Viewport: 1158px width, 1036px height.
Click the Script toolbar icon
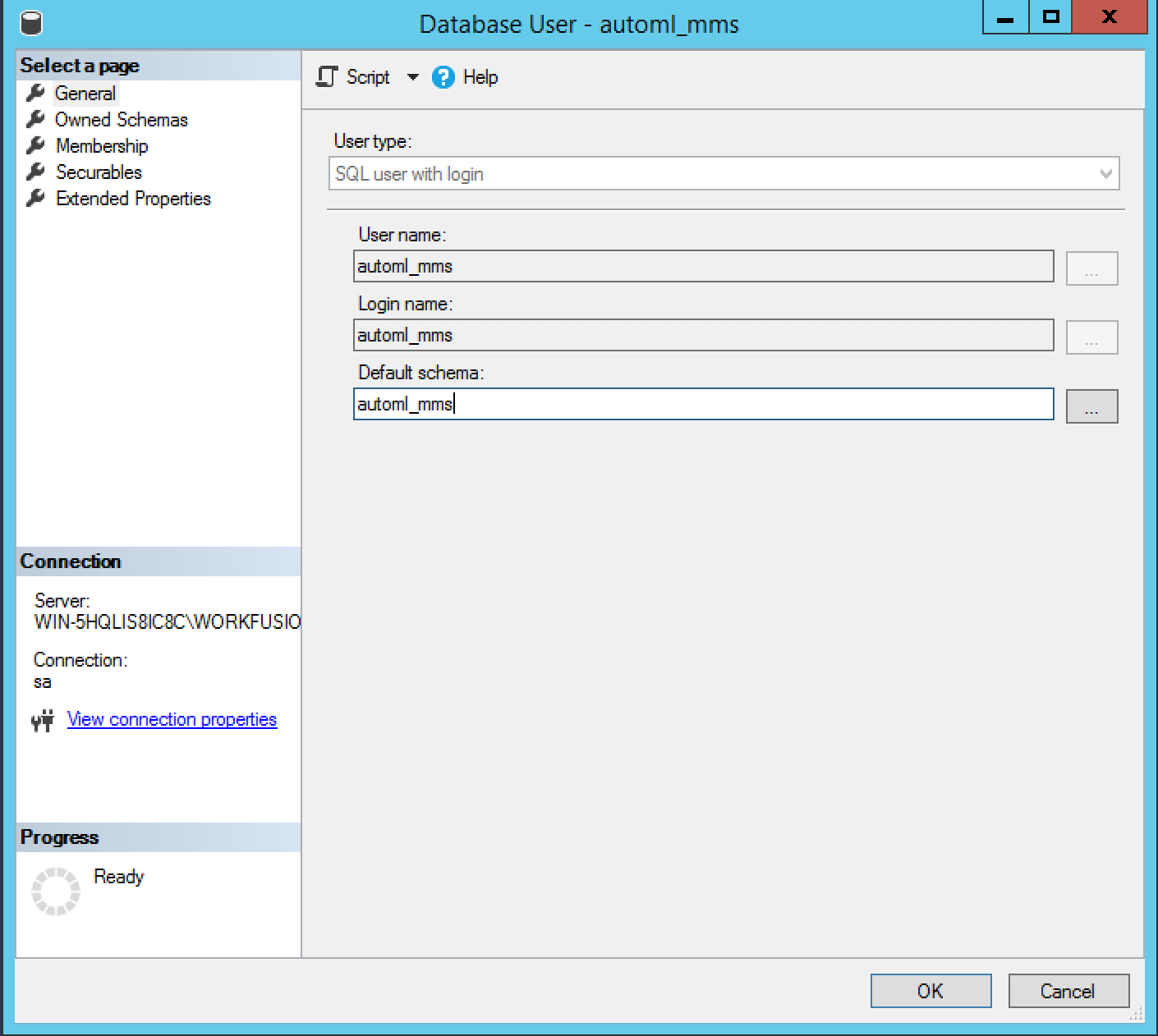(x=327, y=77)
